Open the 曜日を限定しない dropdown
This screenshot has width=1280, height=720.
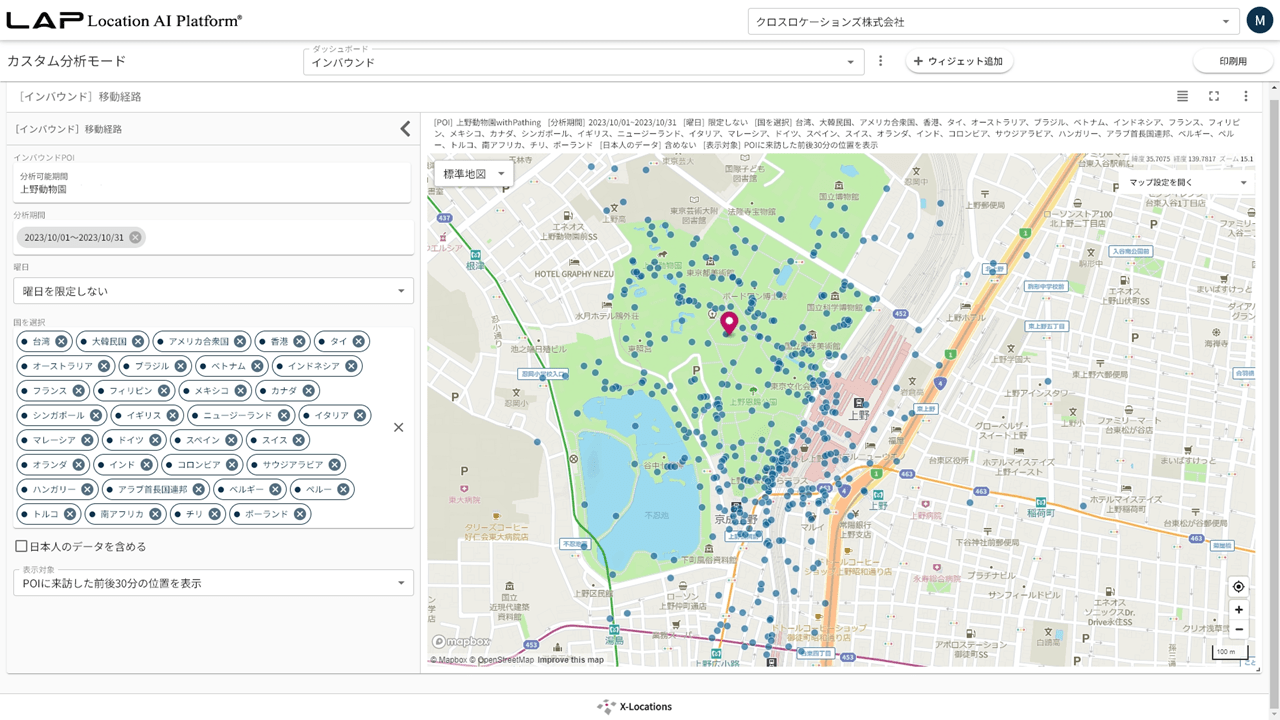[x=213, y=291]
